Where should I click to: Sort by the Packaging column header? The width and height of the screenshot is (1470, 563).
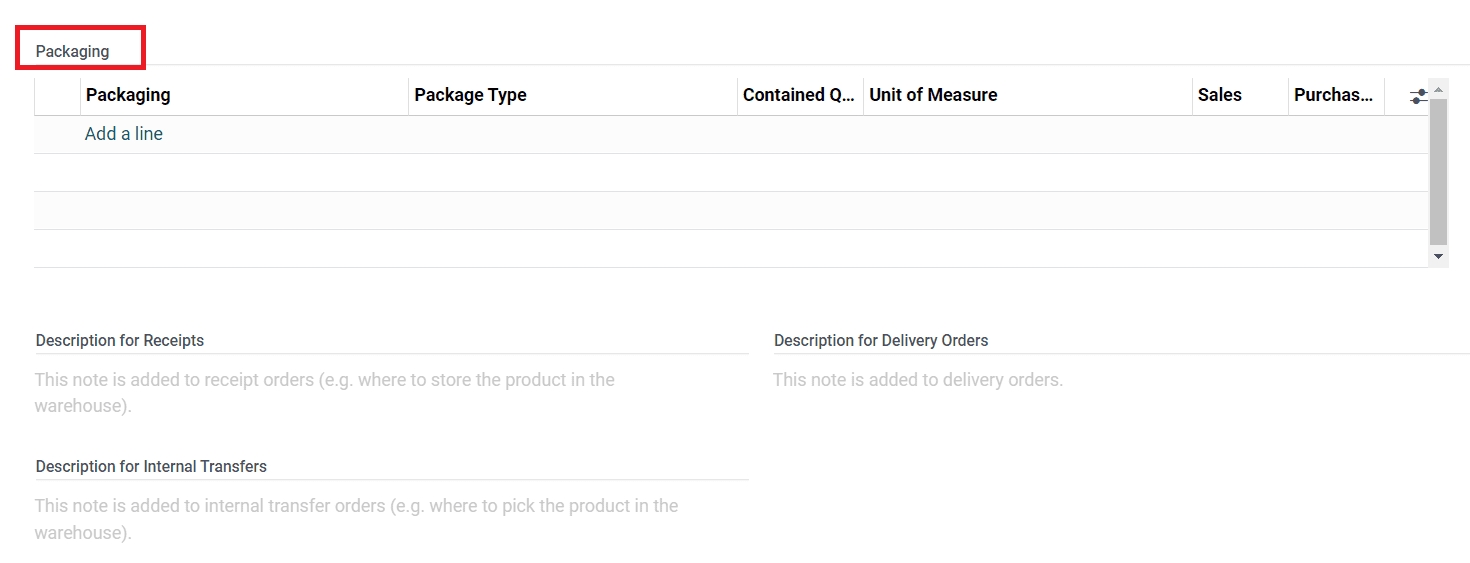pyautogui.click(x=128, y=95)
